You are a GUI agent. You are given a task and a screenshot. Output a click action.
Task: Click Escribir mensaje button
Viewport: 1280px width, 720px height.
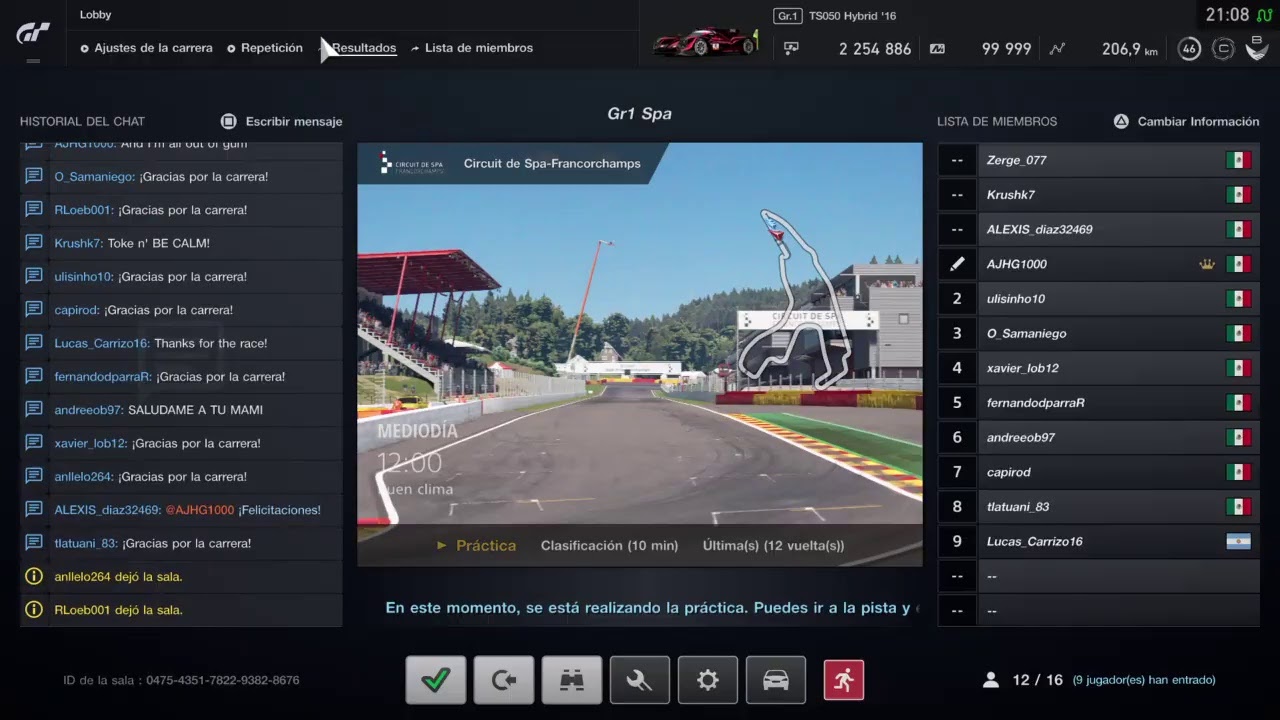(281, 121)
